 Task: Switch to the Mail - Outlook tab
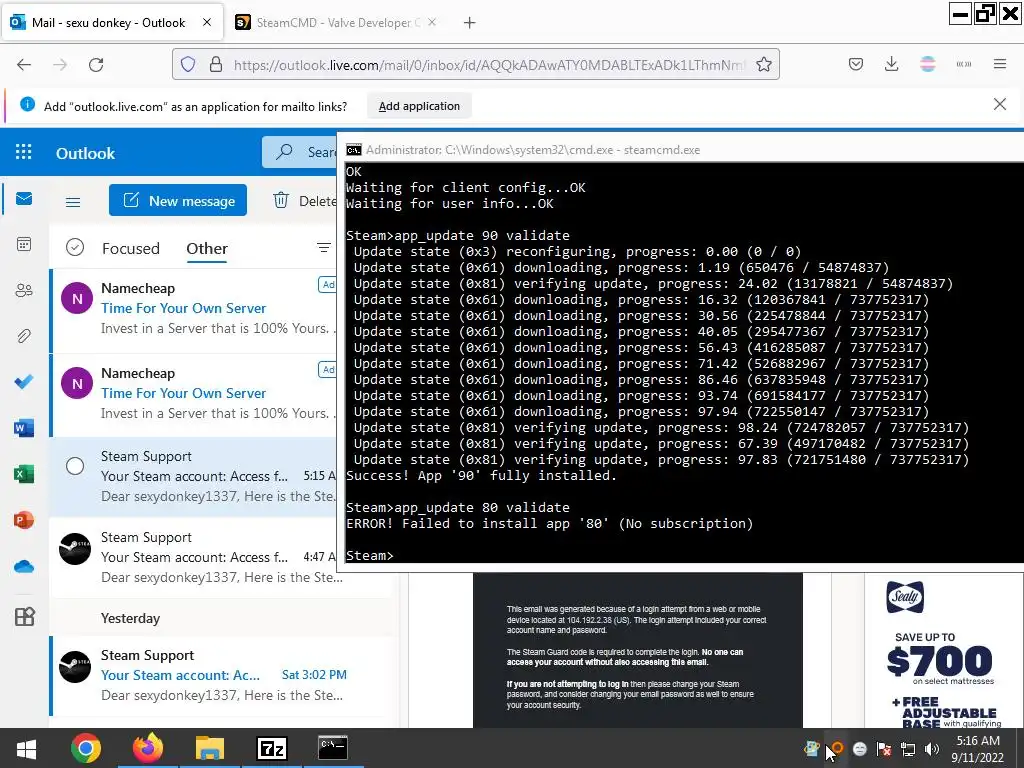point(111,23)
